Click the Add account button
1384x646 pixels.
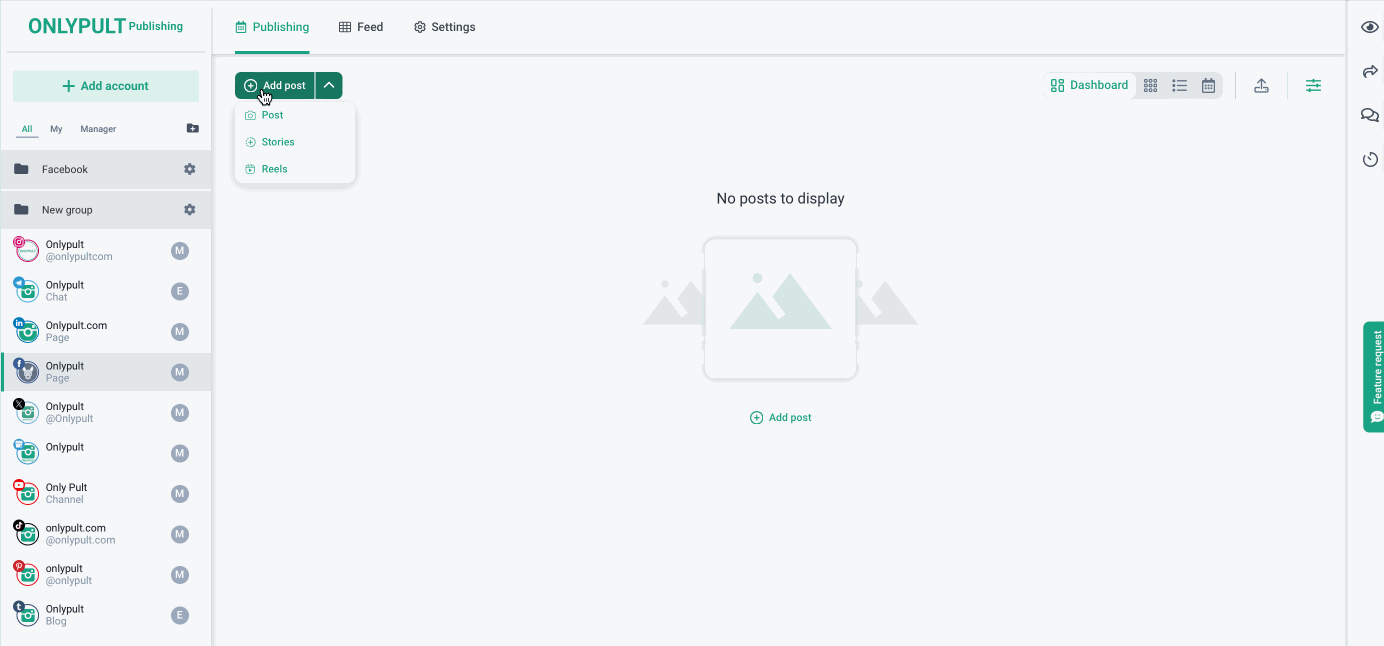[106, 86]
